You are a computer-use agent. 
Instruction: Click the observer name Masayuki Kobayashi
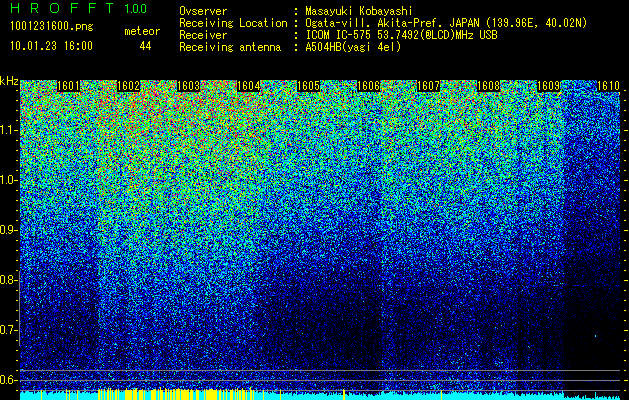click(359, 12)
